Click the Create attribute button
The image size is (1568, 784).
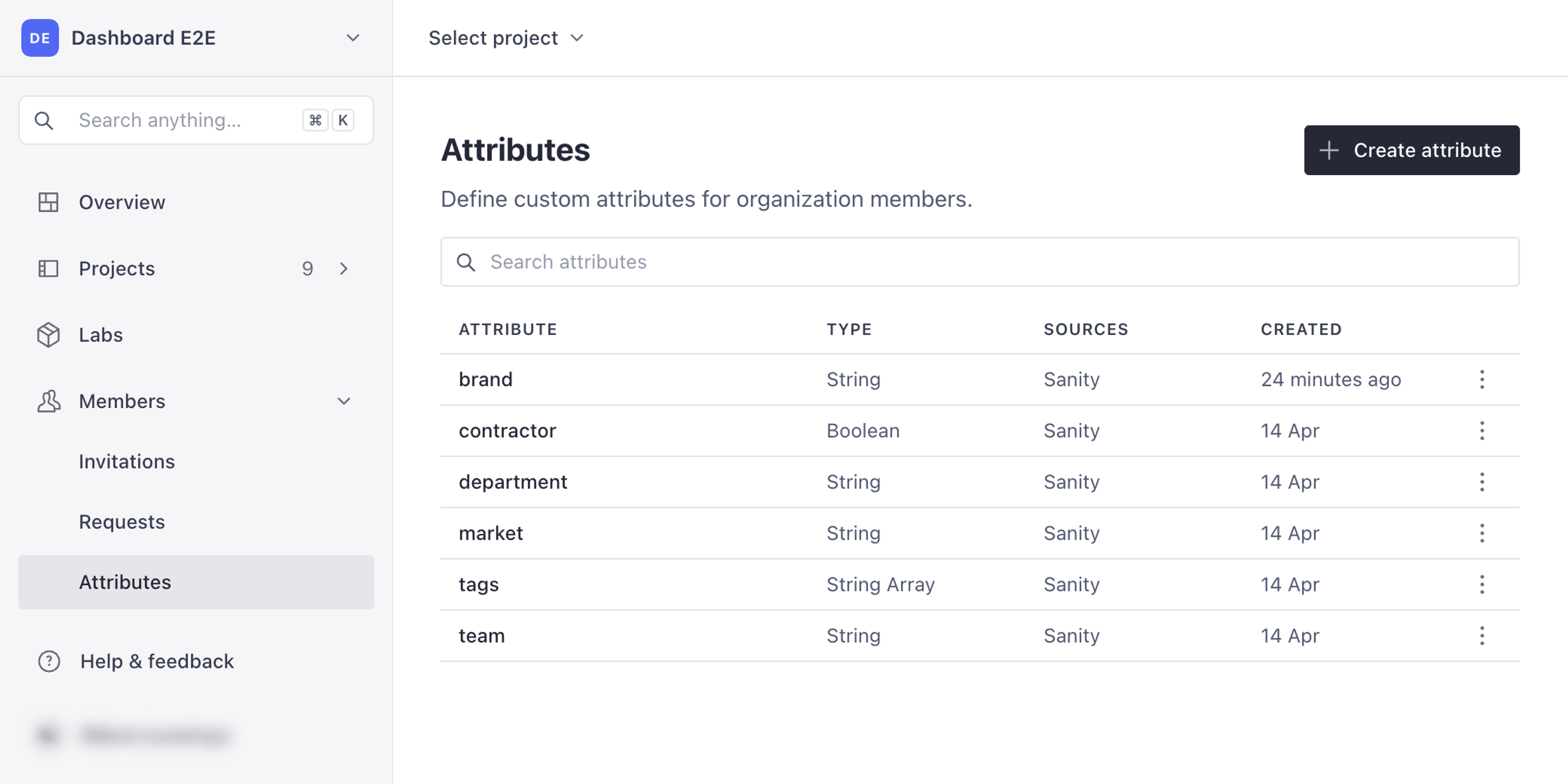tap(1412, 150)
